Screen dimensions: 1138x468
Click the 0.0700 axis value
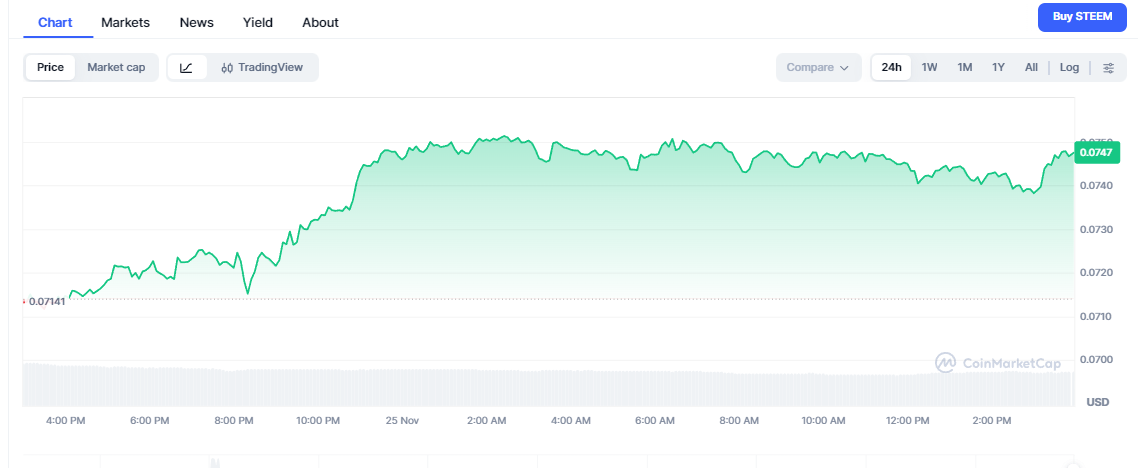click(x=1095, y=360)
